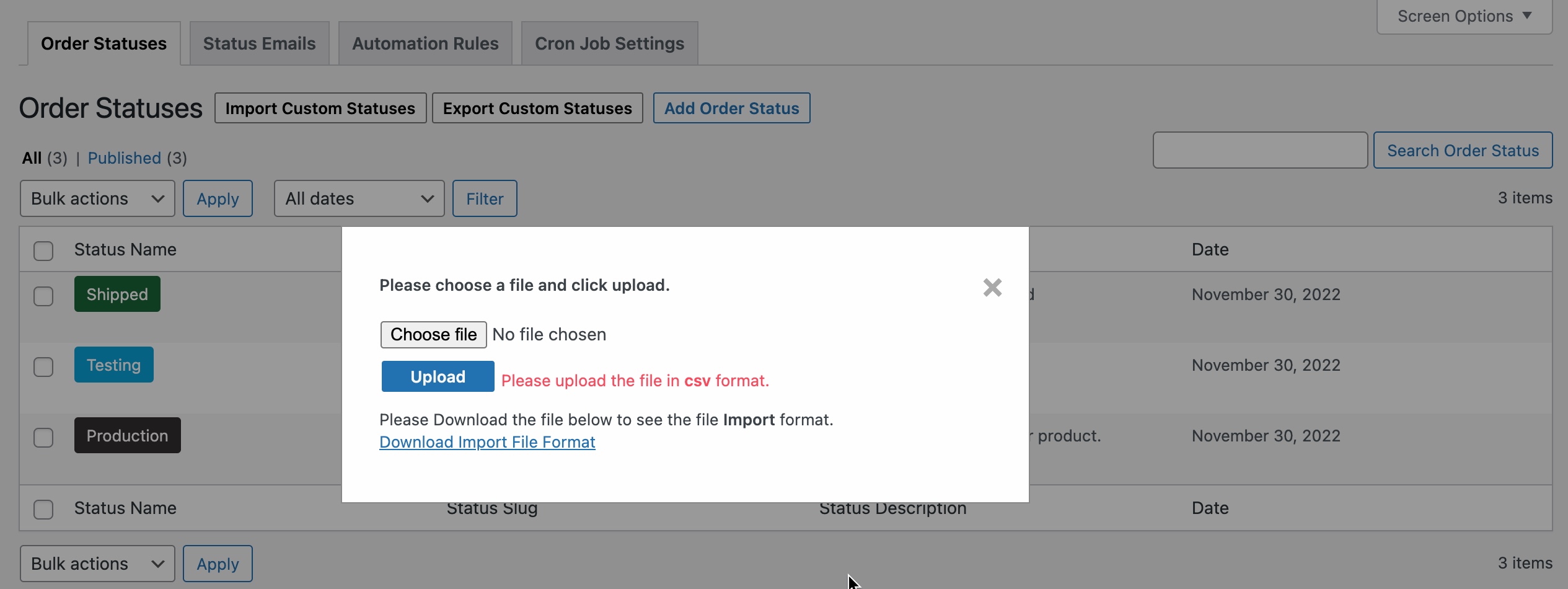Open Download Import File Format link
The image size is (1568, 589).
pos(487,441)
